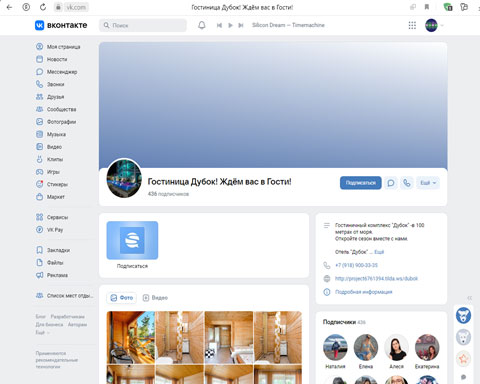Skip to previous music track

click(219, 25)
